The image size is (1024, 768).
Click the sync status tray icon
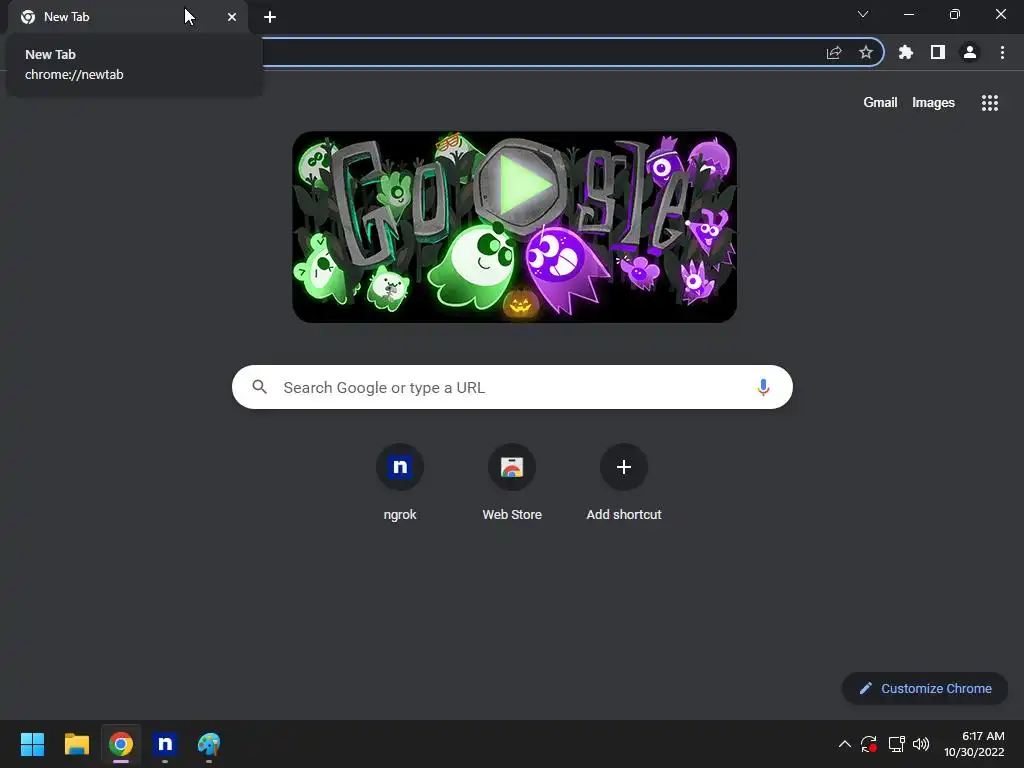point(869,744)
